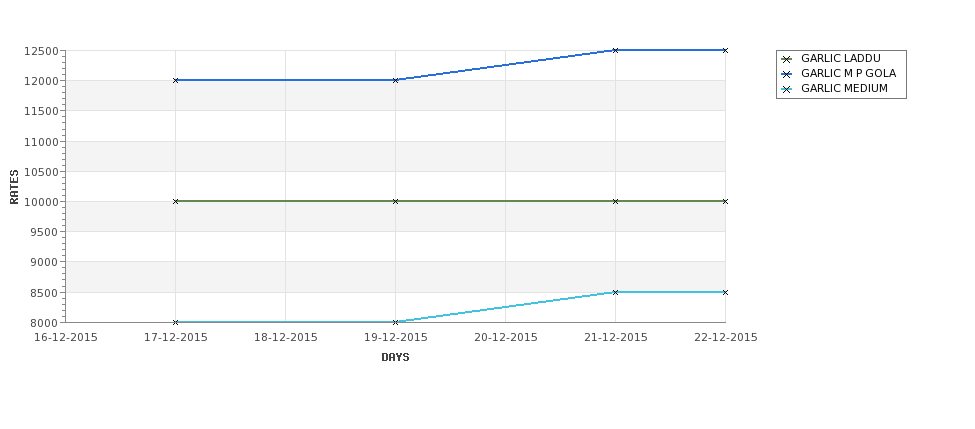Click the Garlic Medium legend marker icon
Image resolution: width=975 pixels, height=429 pixels.
coord(787,89)
